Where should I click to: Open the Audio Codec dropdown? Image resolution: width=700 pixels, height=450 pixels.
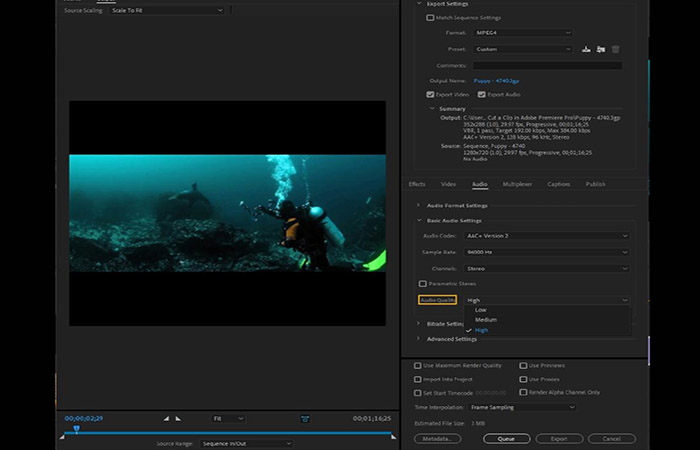547,236
